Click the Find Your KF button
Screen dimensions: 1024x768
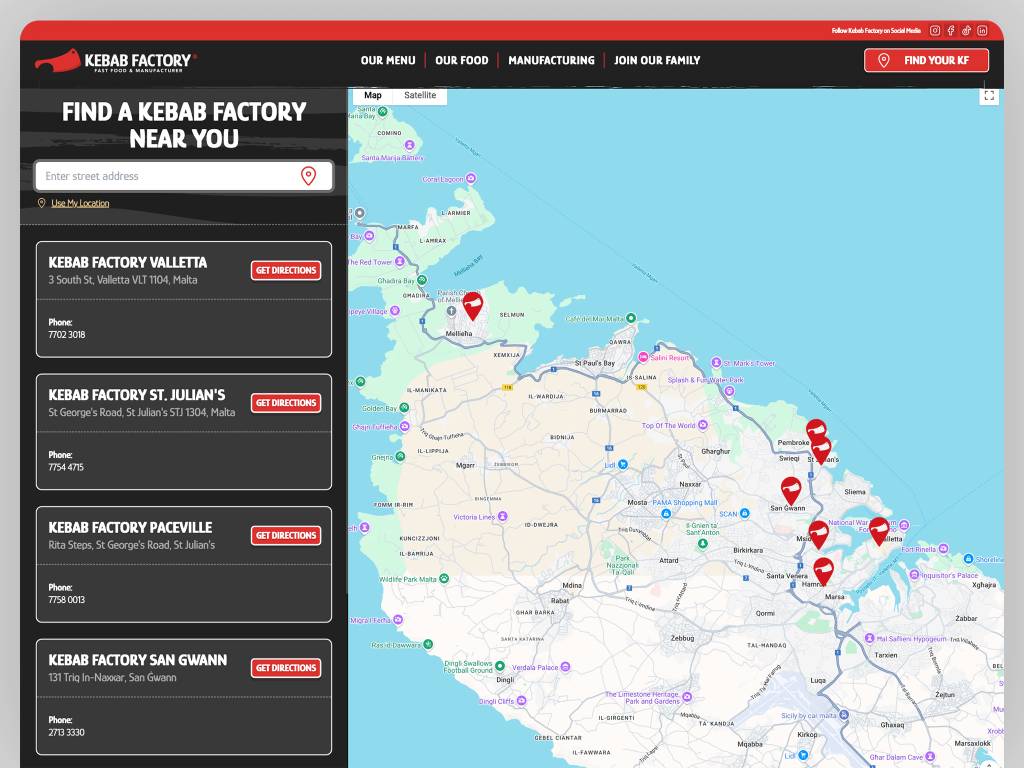pyautogui.click(x=926, y=60)
